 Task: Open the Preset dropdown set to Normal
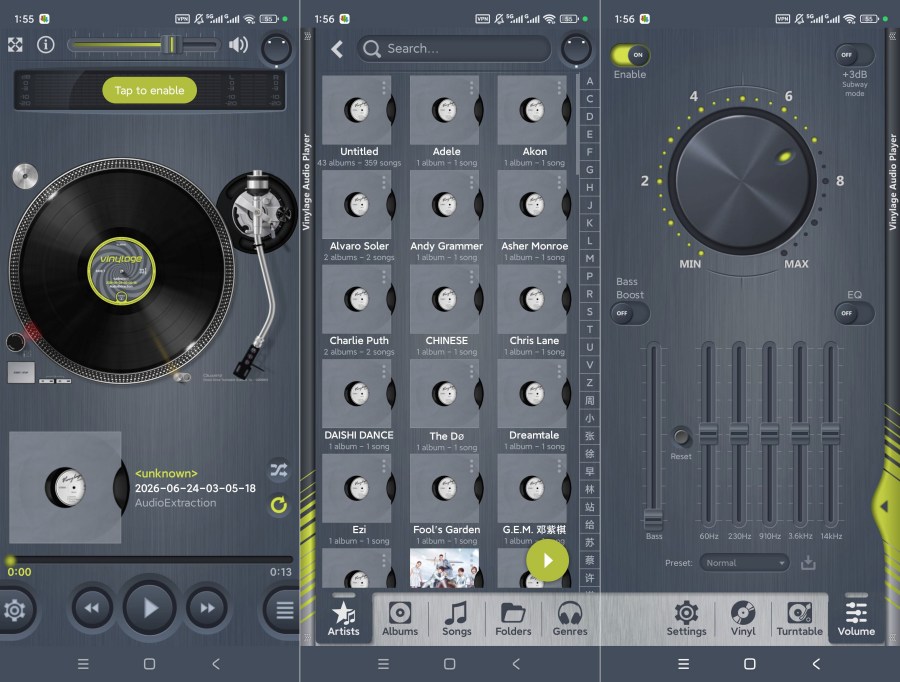(x=744, y=563)
